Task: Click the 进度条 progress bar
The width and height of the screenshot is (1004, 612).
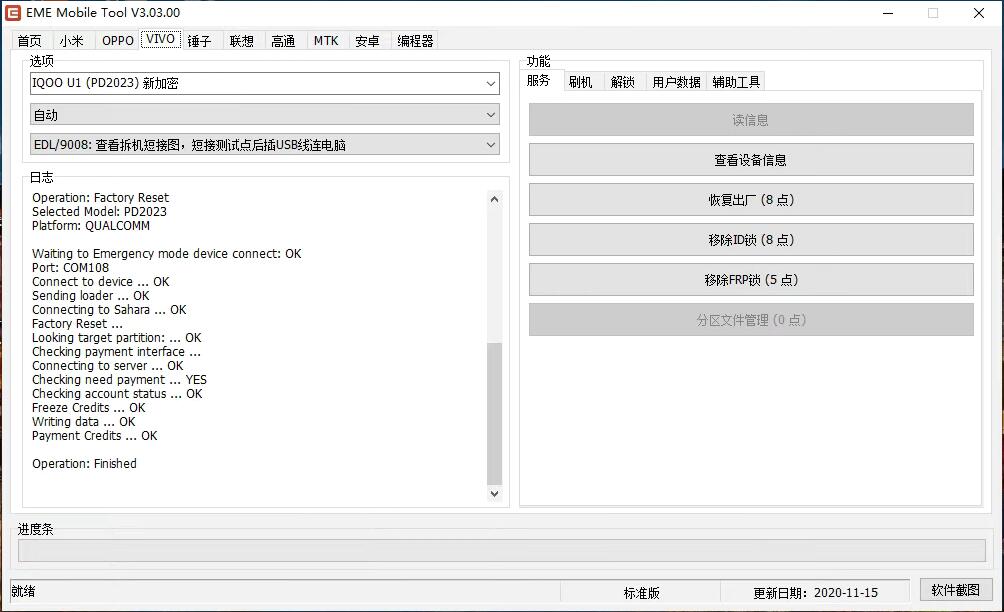Action: [x=501, y=551]
